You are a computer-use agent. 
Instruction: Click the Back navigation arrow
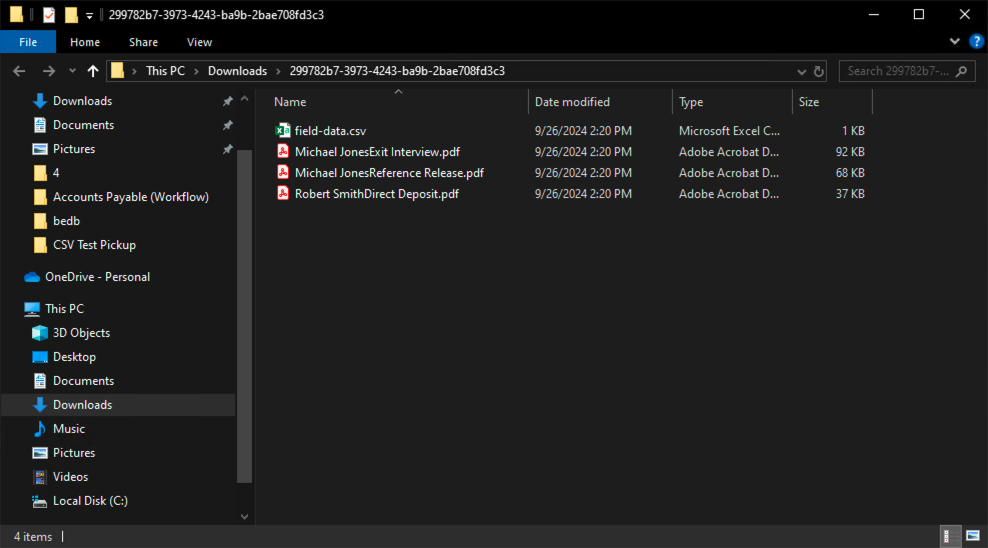tap(19, 71)
